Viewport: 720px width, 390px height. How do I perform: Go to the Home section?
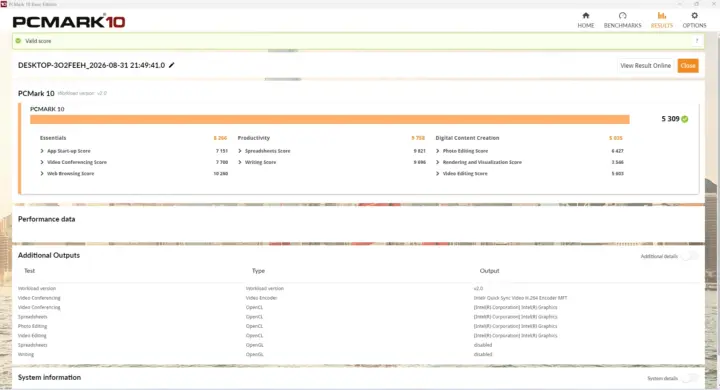(585, 20)
